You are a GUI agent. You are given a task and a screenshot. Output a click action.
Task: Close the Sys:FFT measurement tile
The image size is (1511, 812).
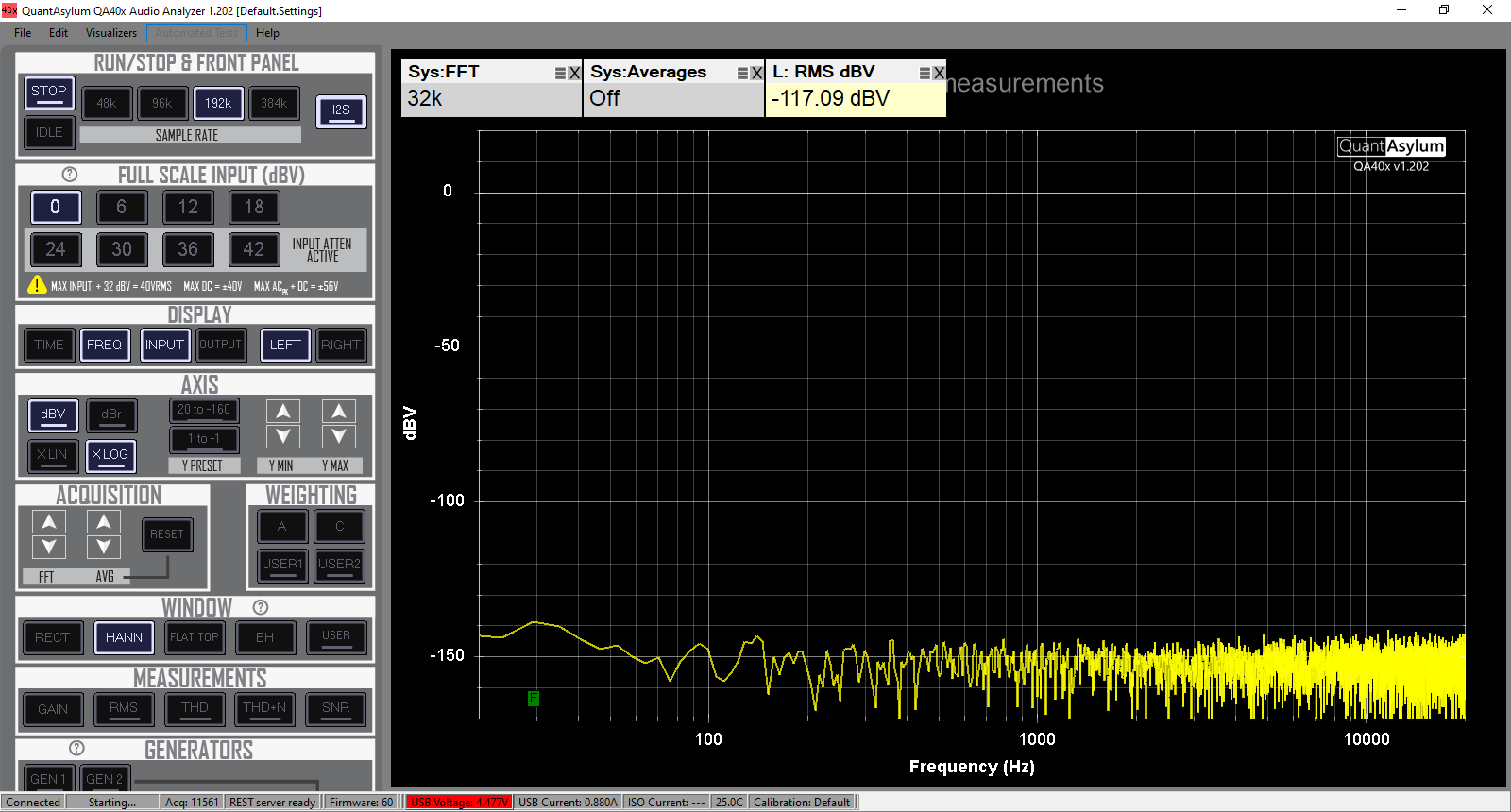(574, 73)
